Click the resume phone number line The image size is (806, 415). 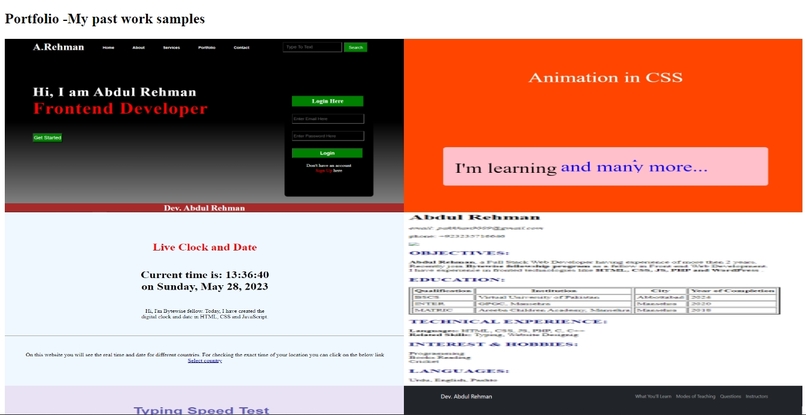[x=457, y=236]
